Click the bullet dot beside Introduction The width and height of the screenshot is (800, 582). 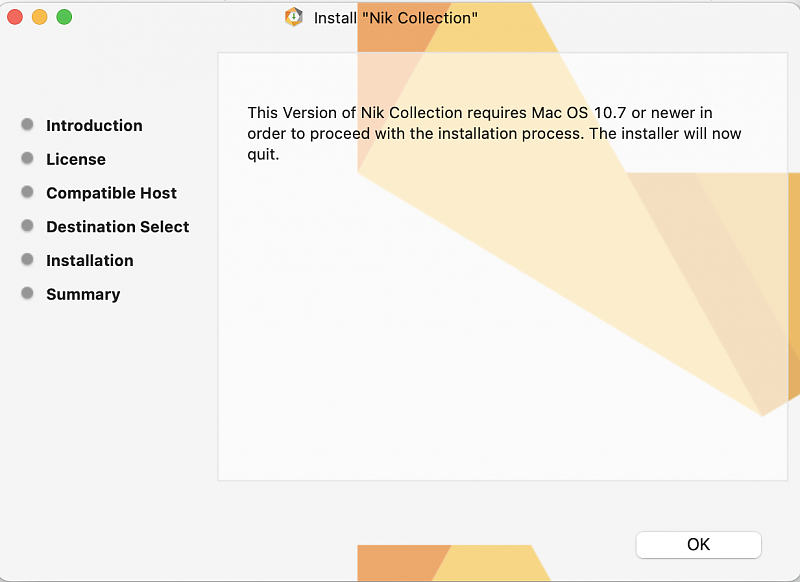[27, 125]
